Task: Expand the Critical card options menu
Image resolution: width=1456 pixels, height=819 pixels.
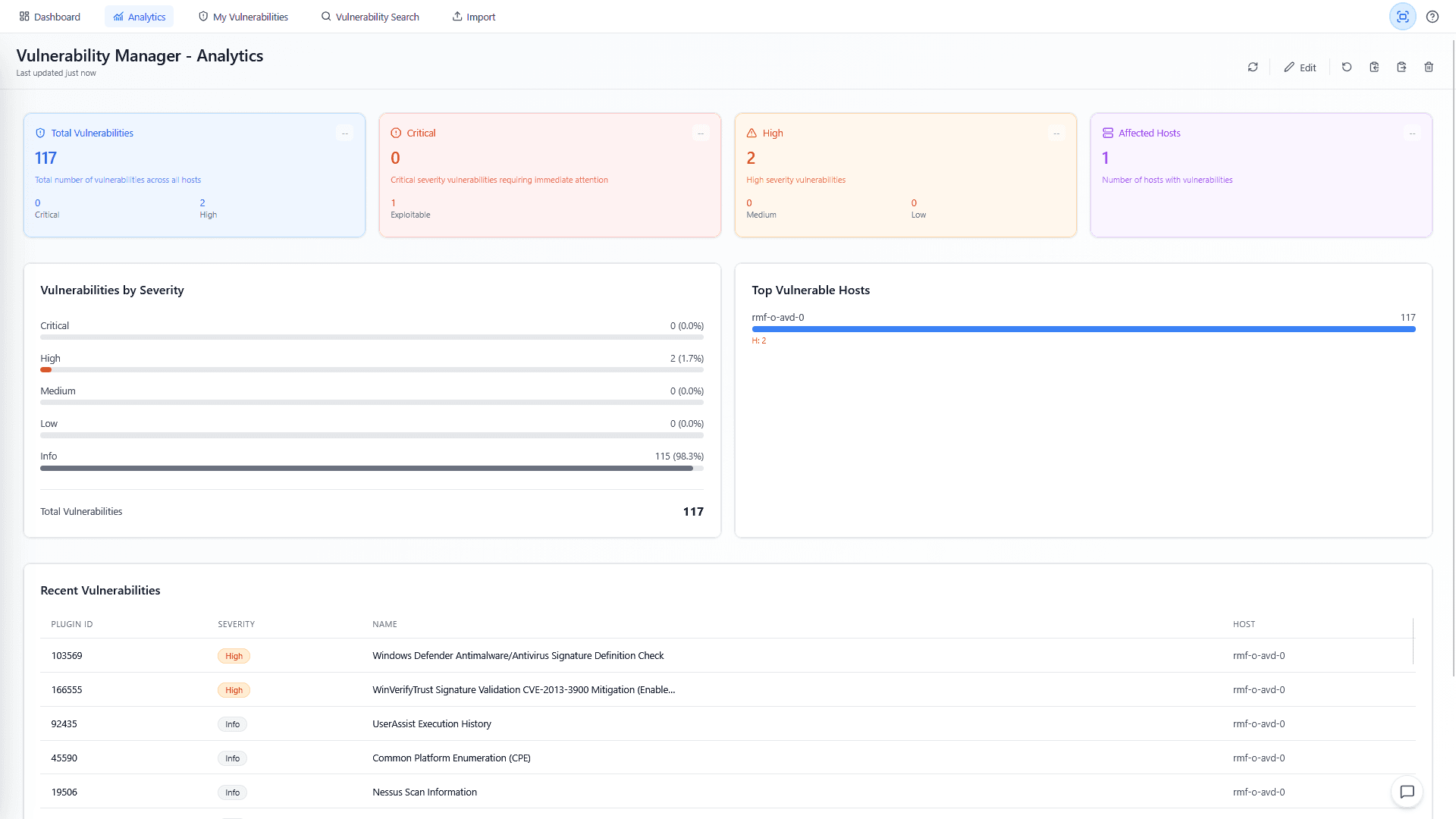Action: pos(701,133)
